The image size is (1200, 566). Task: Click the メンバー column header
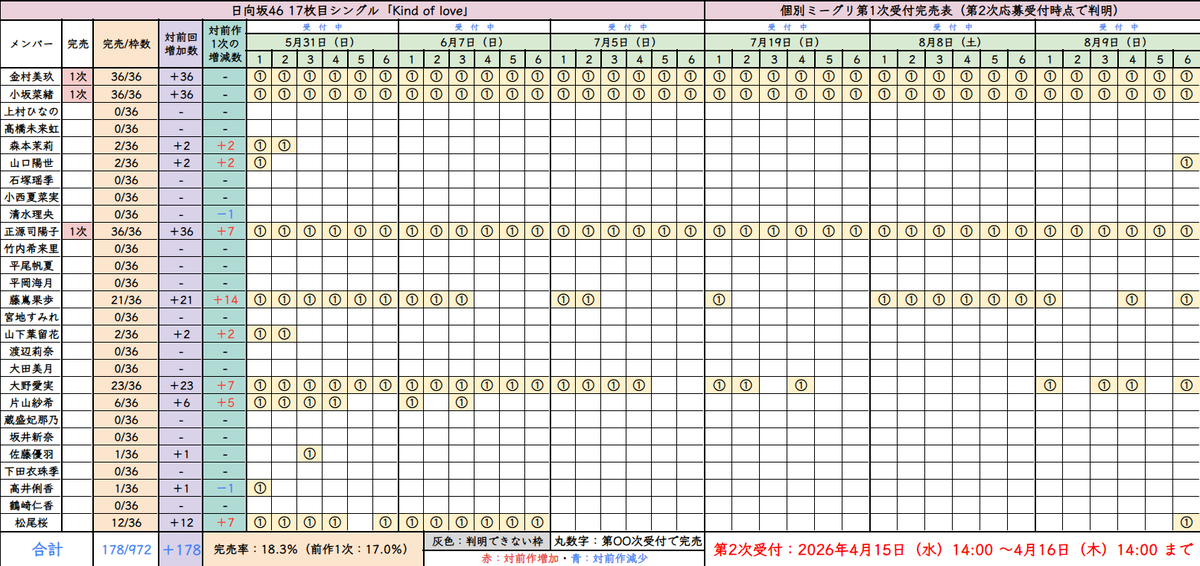pos(31,44)
